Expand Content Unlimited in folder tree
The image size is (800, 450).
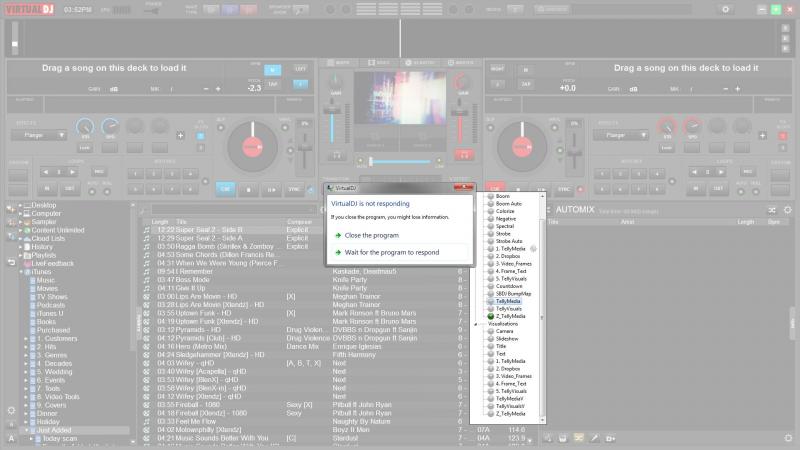[x=20, y=230]
